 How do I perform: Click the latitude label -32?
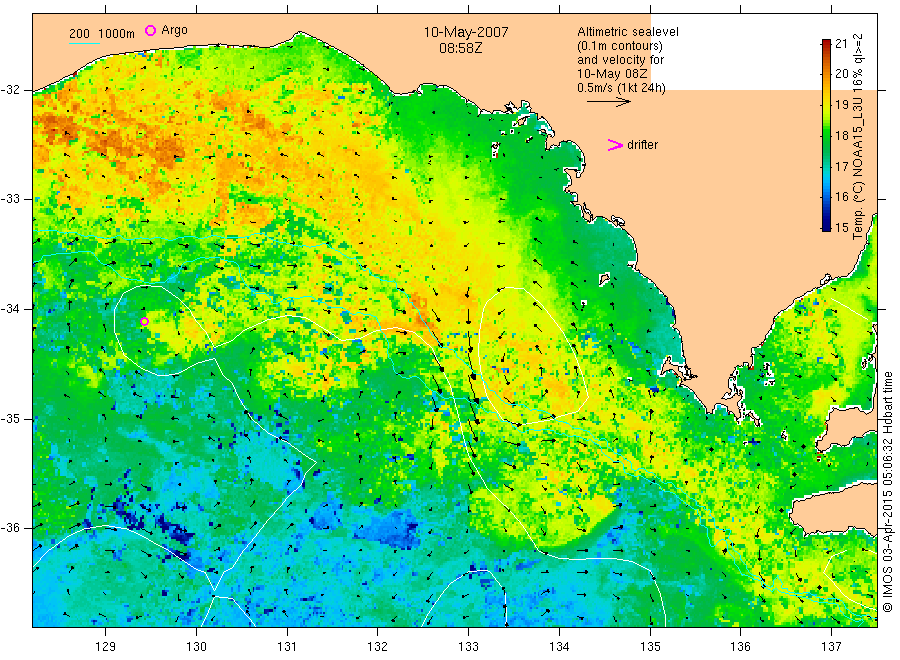point(10,90)
